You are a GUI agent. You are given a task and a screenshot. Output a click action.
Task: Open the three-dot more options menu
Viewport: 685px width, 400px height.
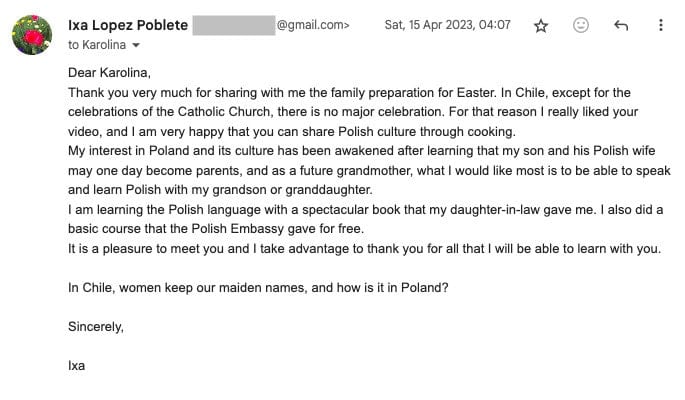click(x=661, y=26)
